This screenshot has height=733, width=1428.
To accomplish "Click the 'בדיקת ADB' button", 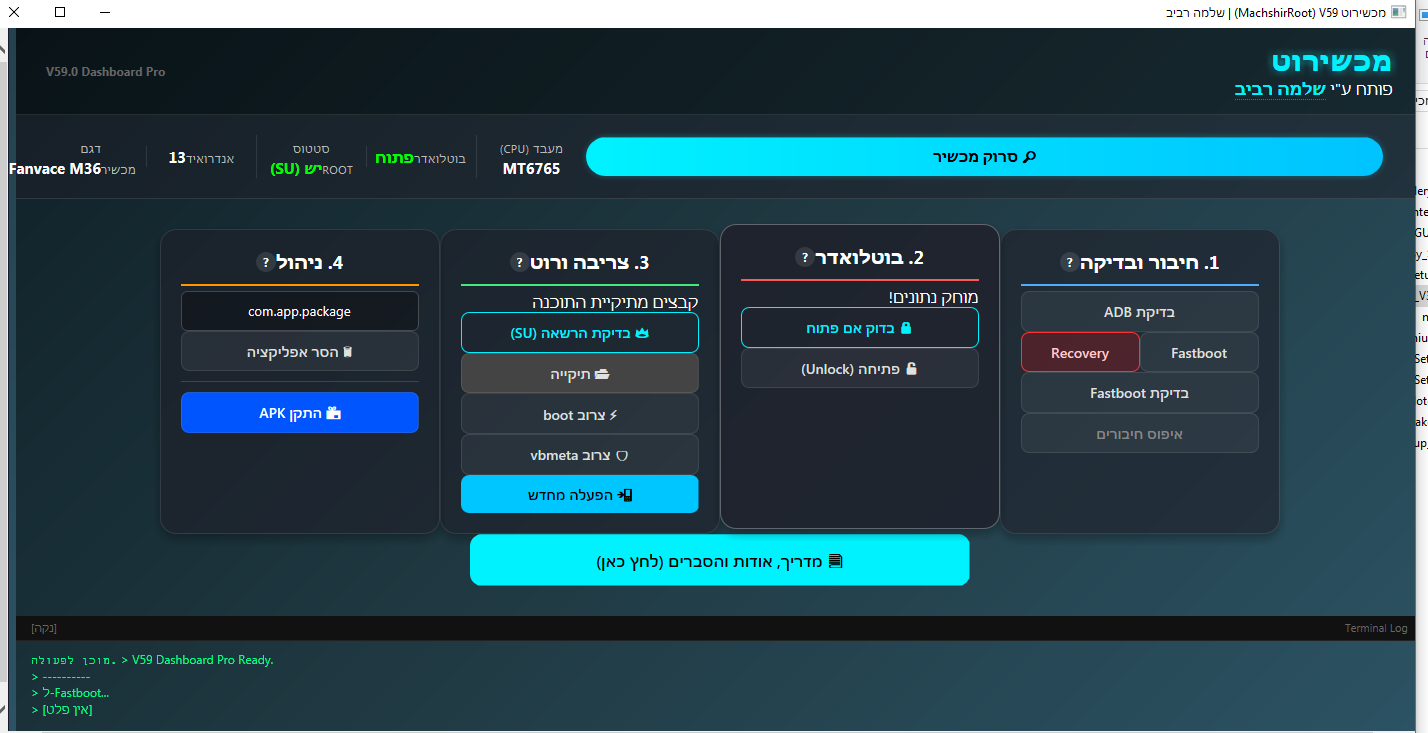I will click(x=1139, y=311).
